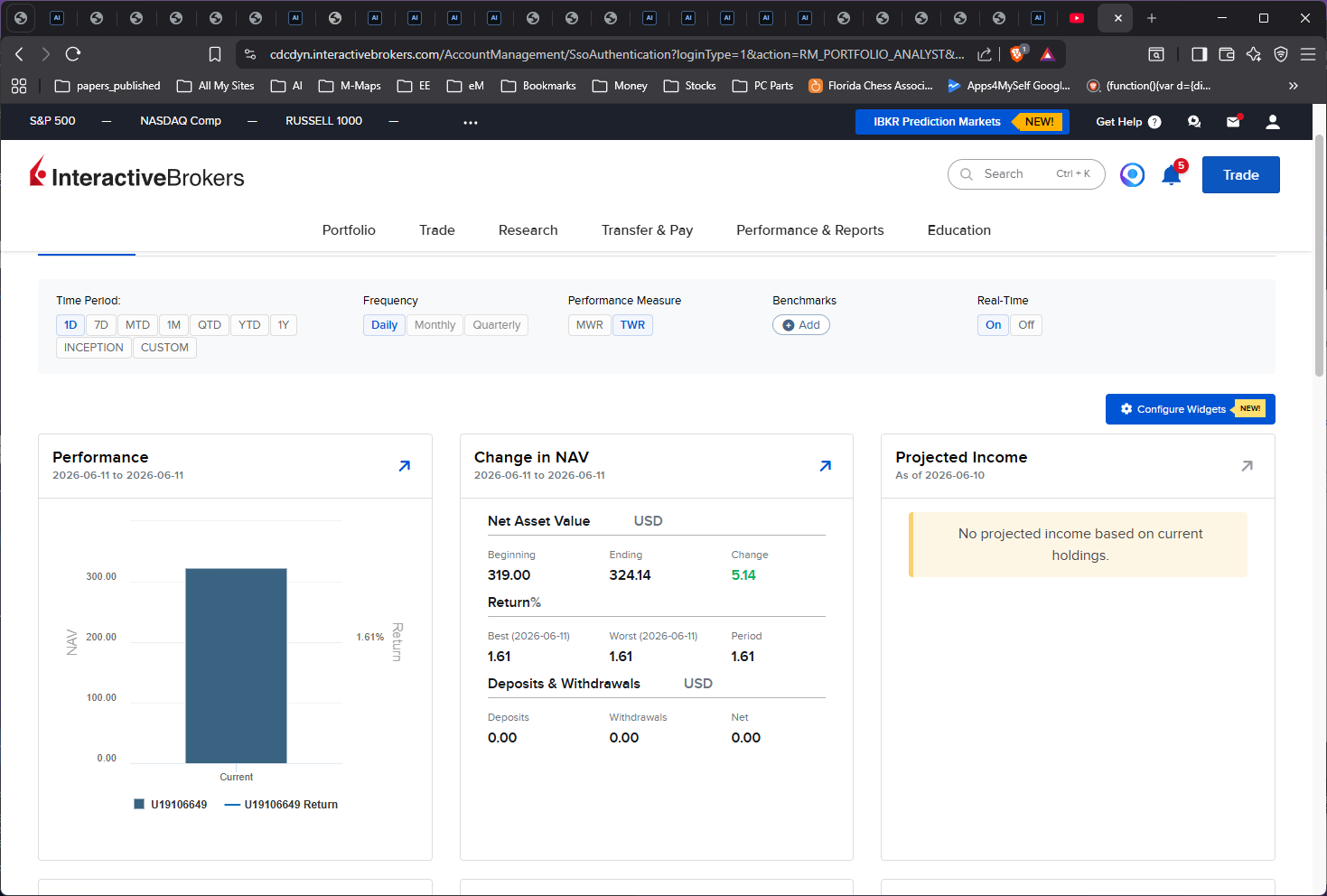The image size is (1327, 896).
Task: Select the INCEPTION time period
Action: (x=94, y=348)
